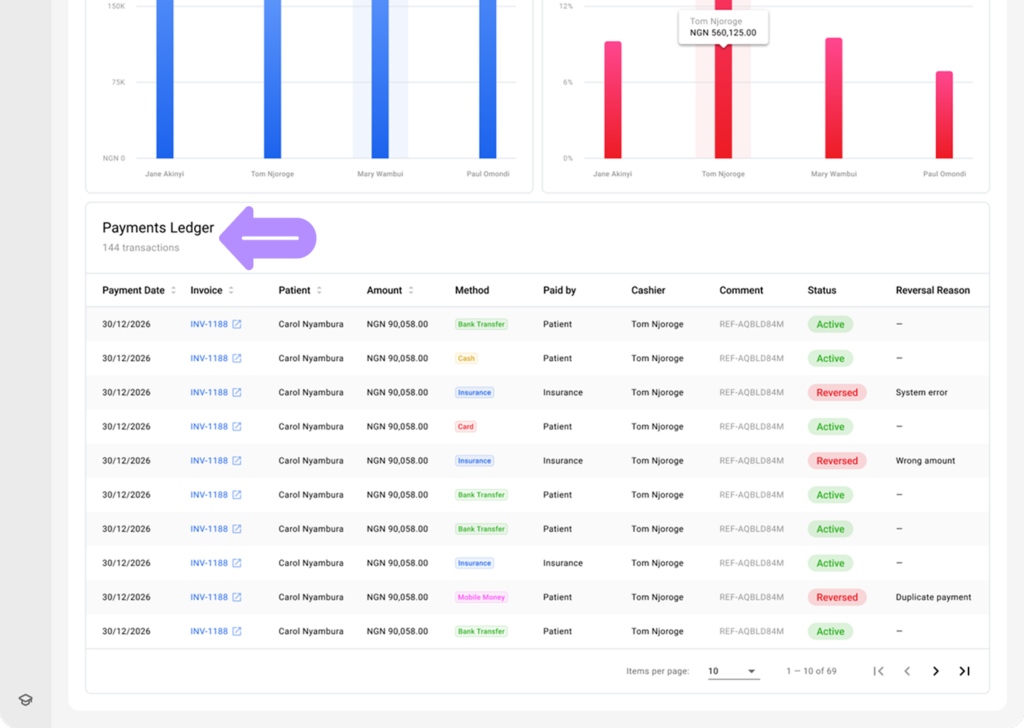Click the 1 – 10 of 69 range label
Viewport: 1024px width, 728px height.
pyautogui.click(x=811, y=671)
